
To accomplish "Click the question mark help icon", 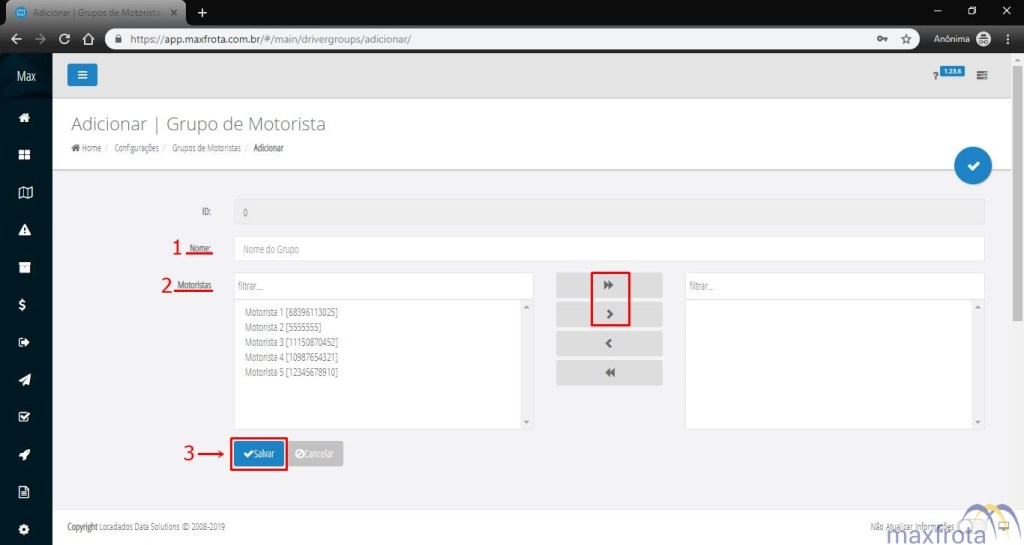I will click(935, 76).
